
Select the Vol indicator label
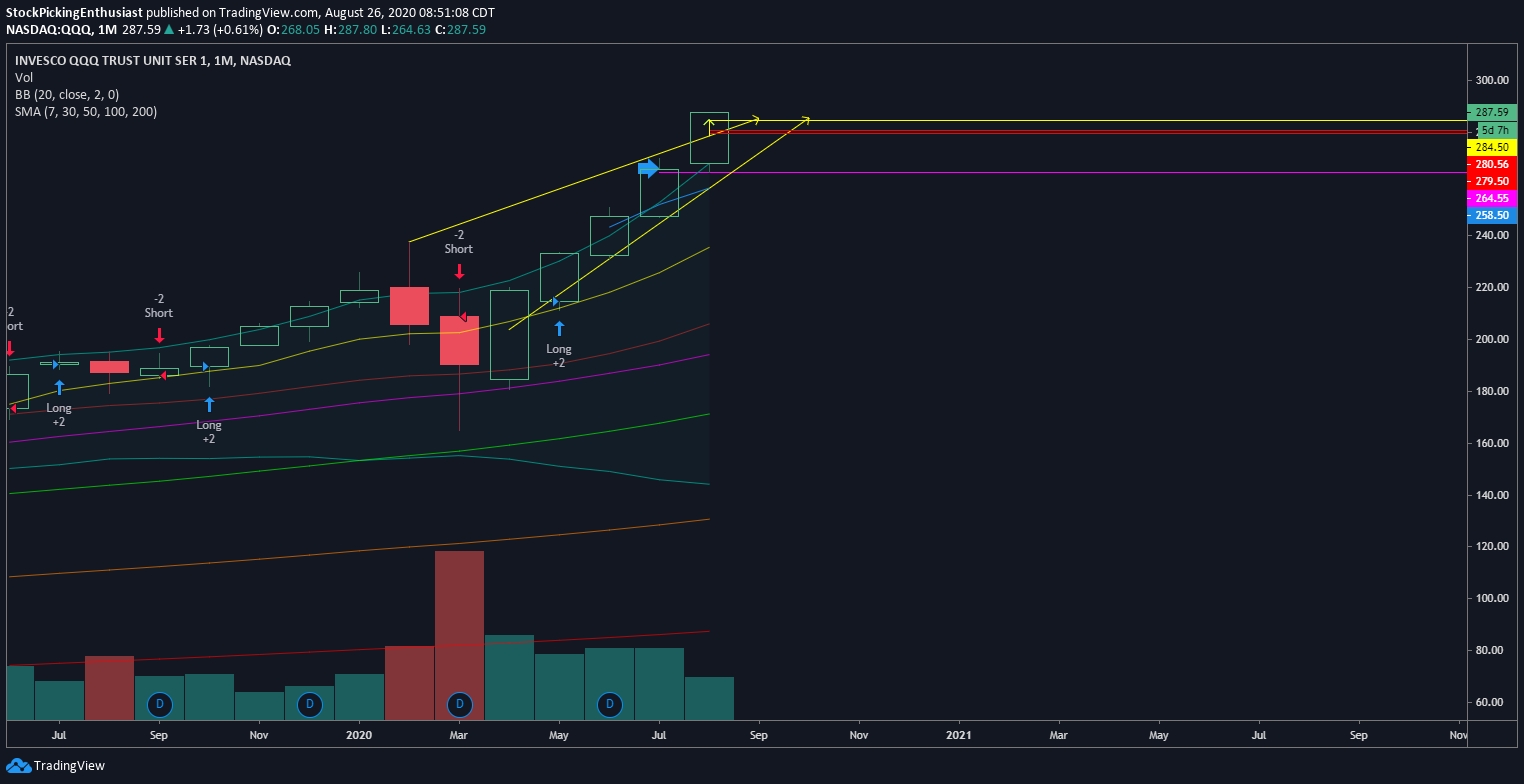23,77
